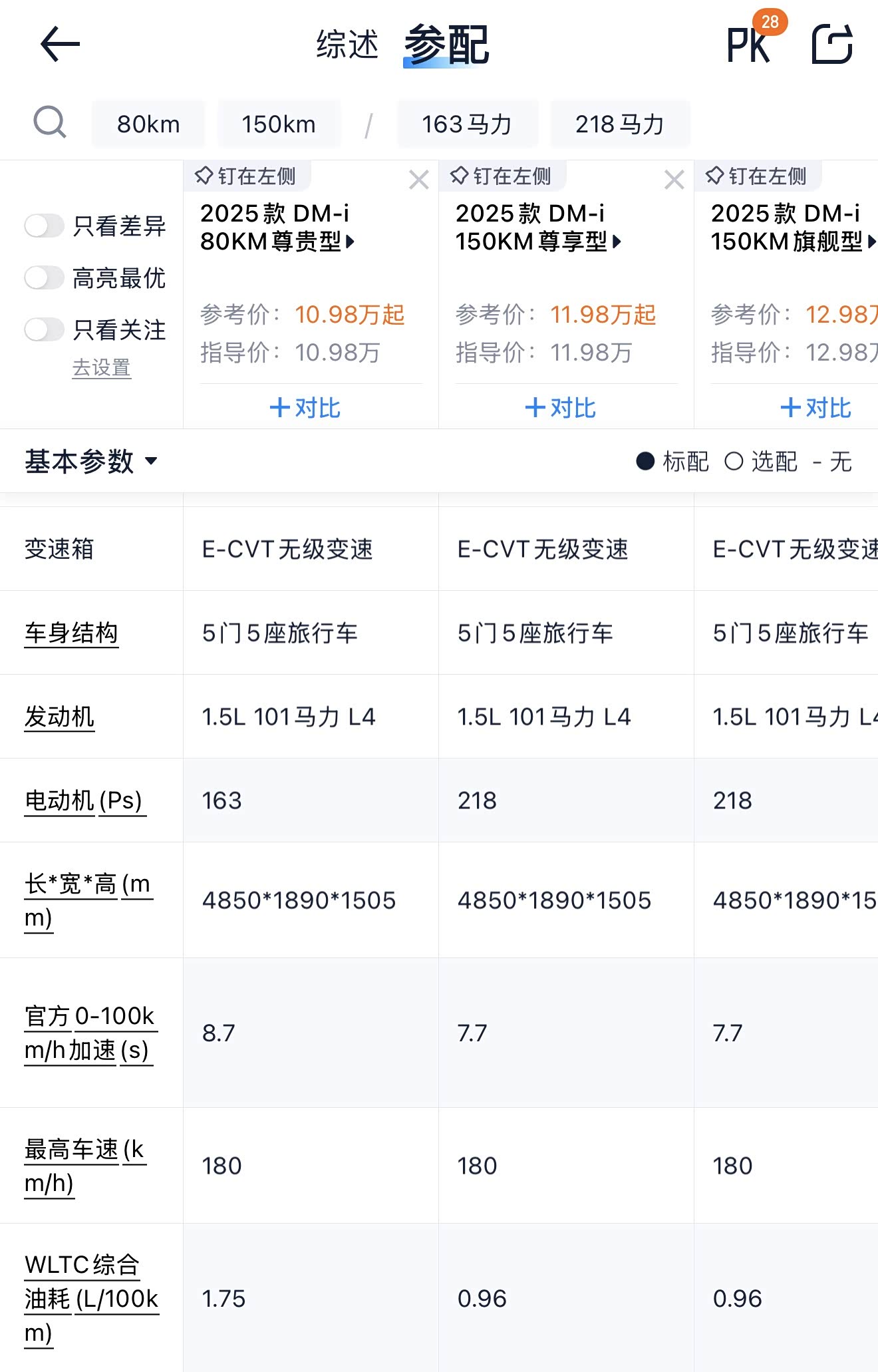Open the 发动机 term explanation
This screenshot has width=878, height=1372.
(59, 717)
